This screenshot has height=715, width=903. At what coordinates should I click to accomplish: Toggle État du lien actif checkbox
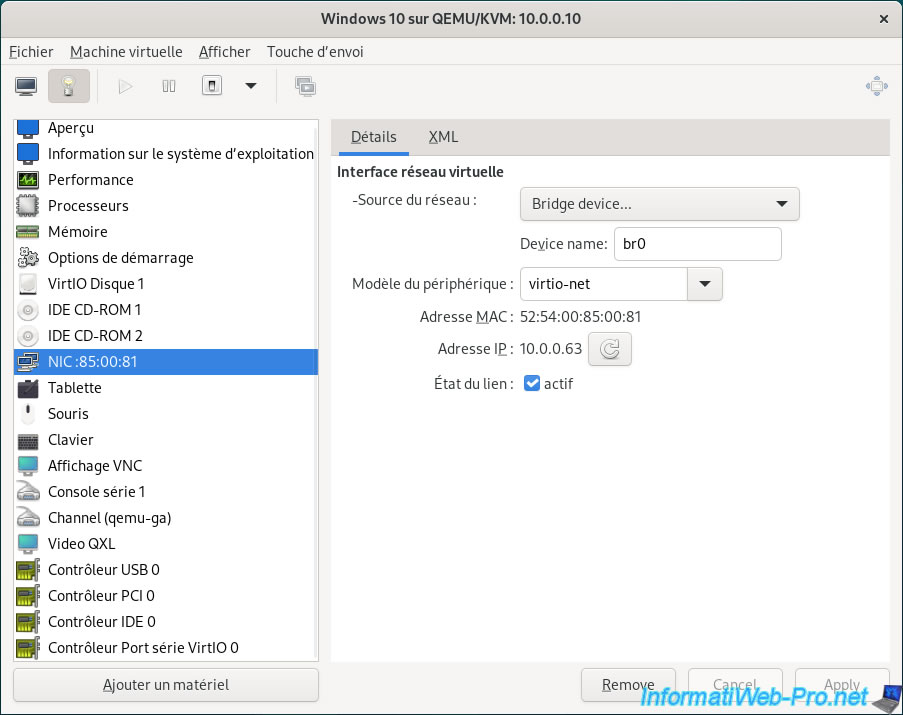click(x=532, y=383)
